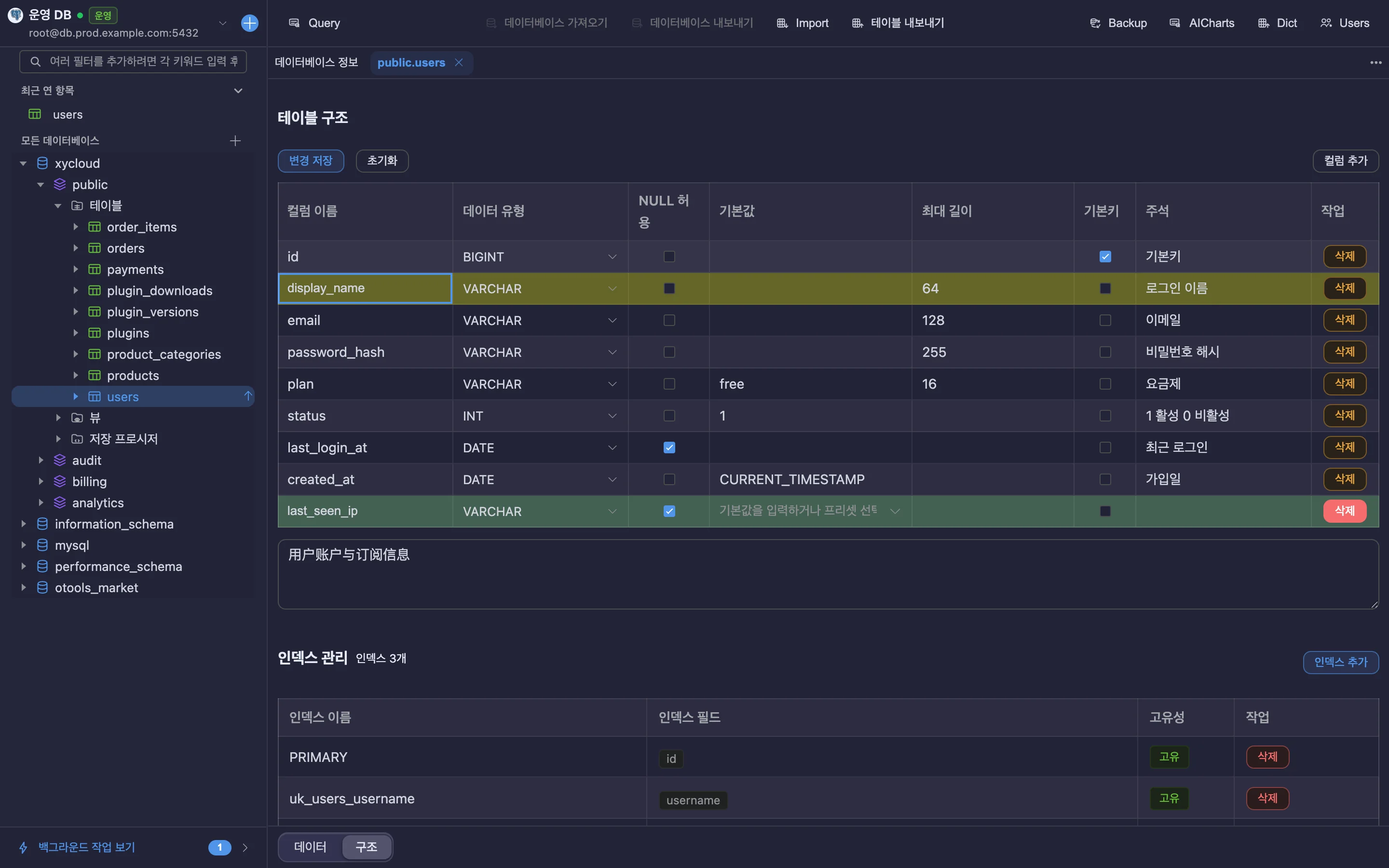Toggle NULL allowed for email column

tap(669, 320)
